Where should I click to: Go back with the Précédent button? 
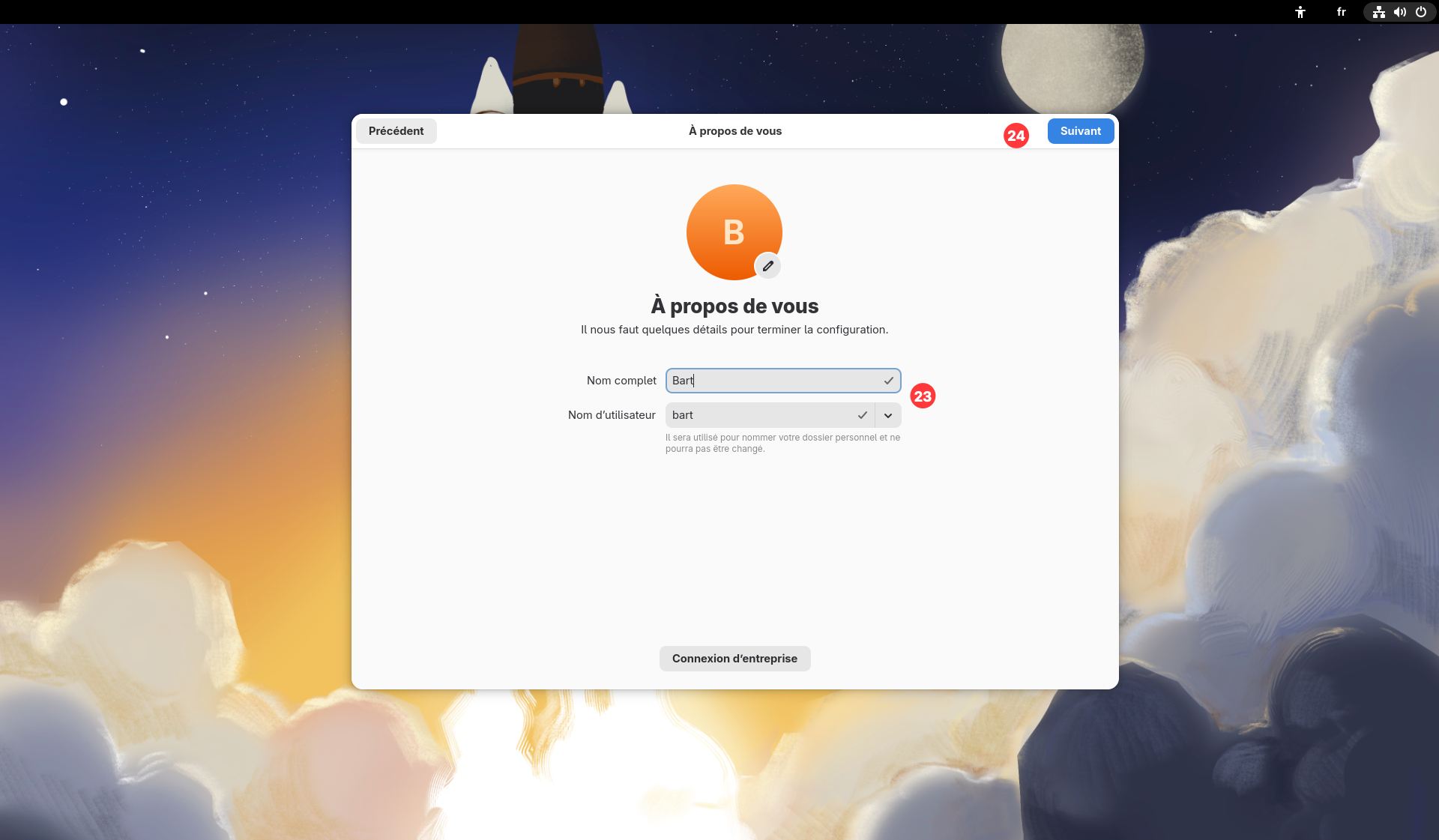pos(396,131)
